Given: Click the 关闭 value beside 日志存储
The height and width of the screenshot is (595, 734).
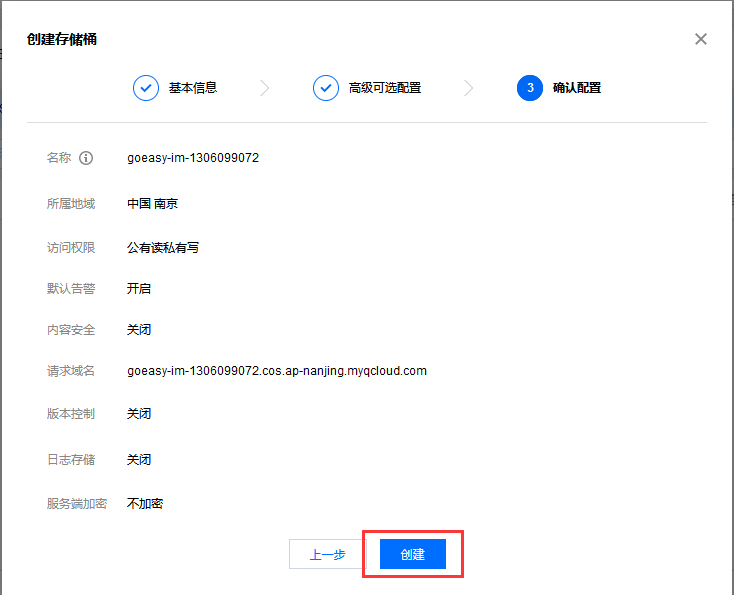Looking at the screenshot, I should pyautogui.click(x=139, y=460).
